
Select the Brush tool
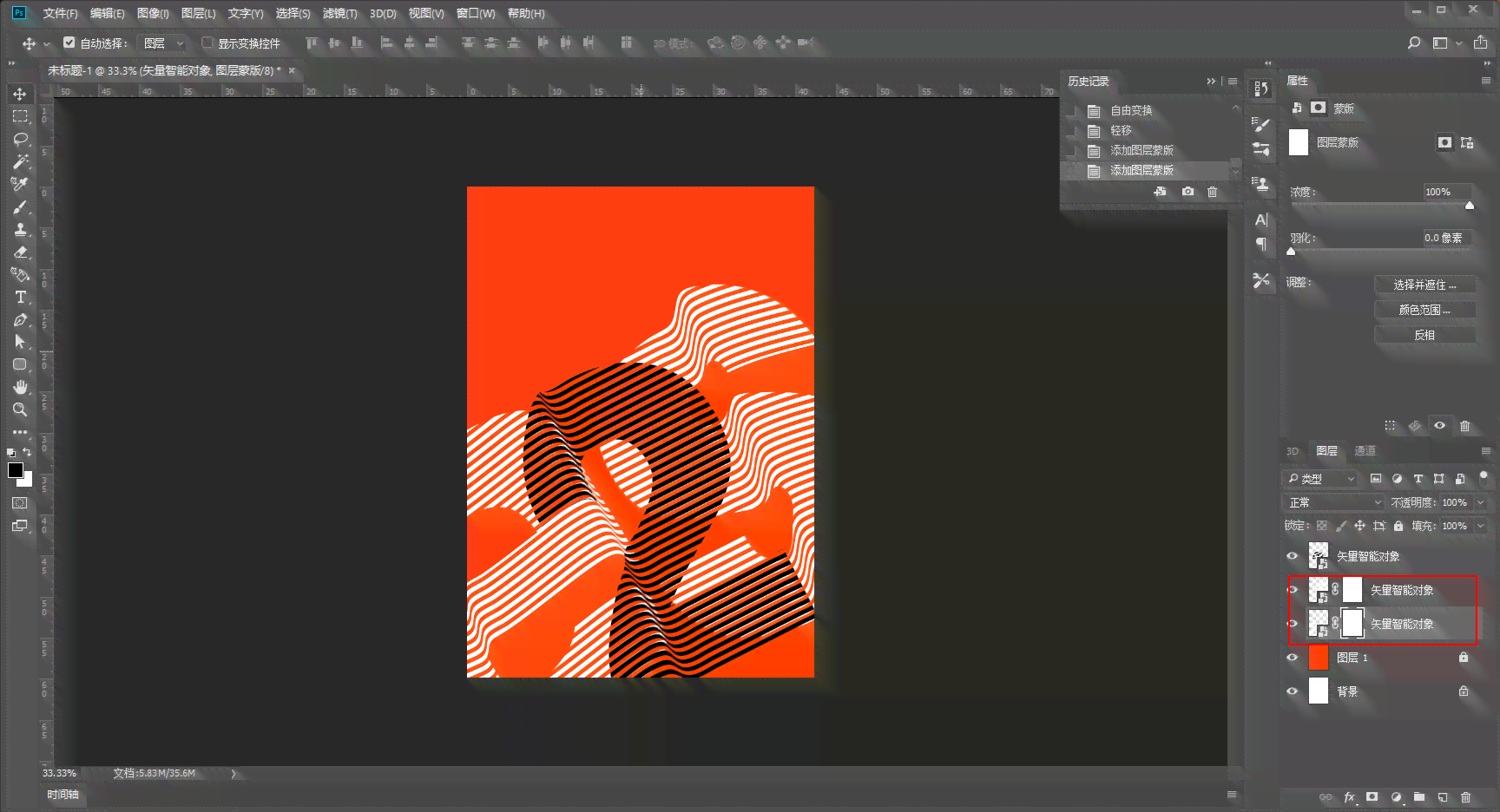20,206
